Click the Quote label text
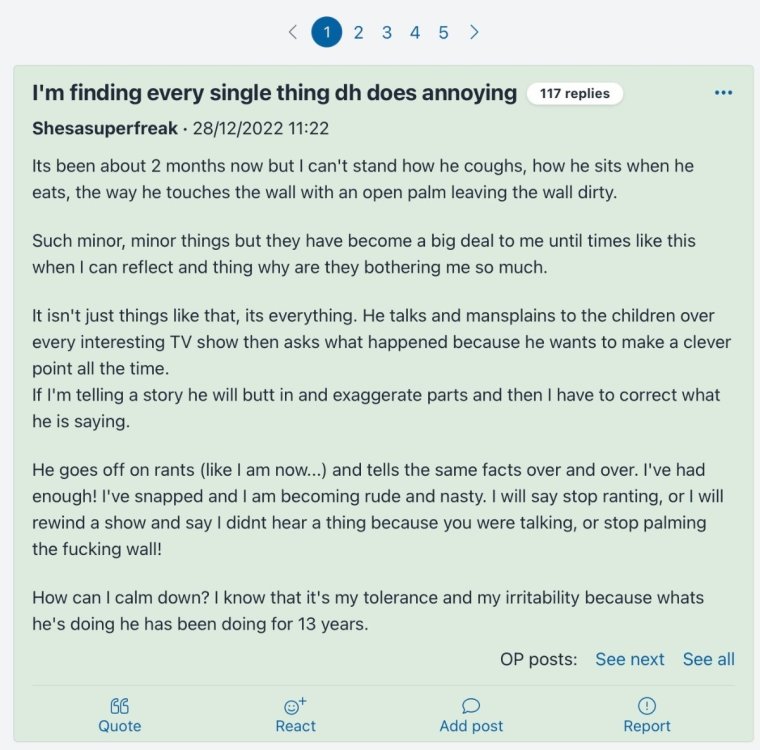This screenshot has height=750, width=760. [119, 726]
